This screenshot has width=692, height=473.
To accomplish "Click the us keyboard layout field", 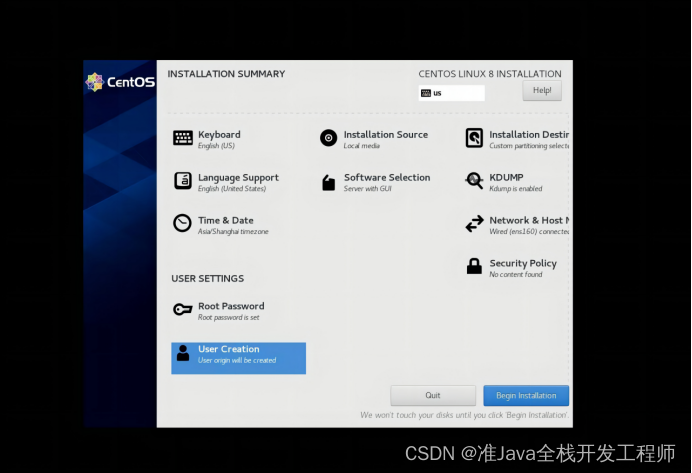I will [451, 93].
